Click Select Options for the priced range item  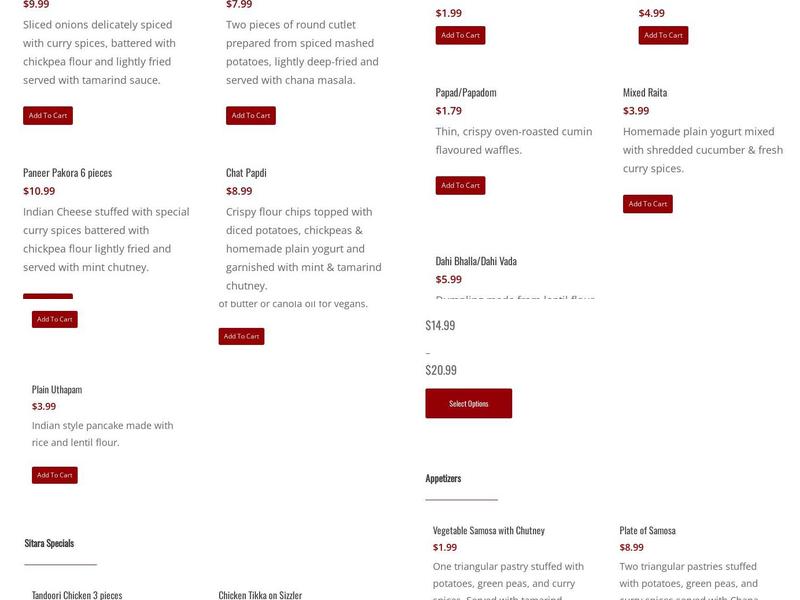(x=470, y=403)
